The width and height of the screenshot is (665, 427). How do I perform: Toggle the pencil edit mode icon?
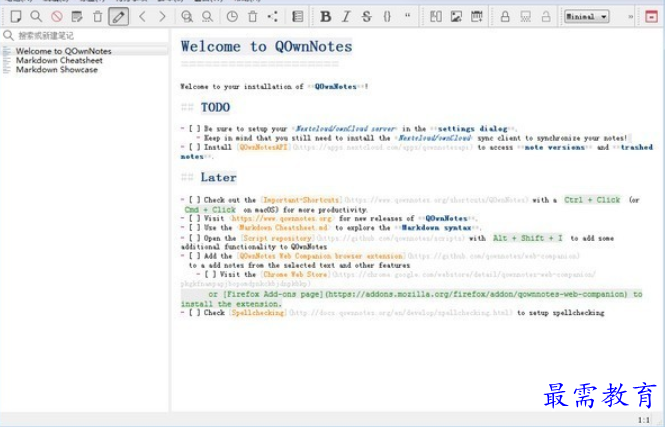point(119,17)
